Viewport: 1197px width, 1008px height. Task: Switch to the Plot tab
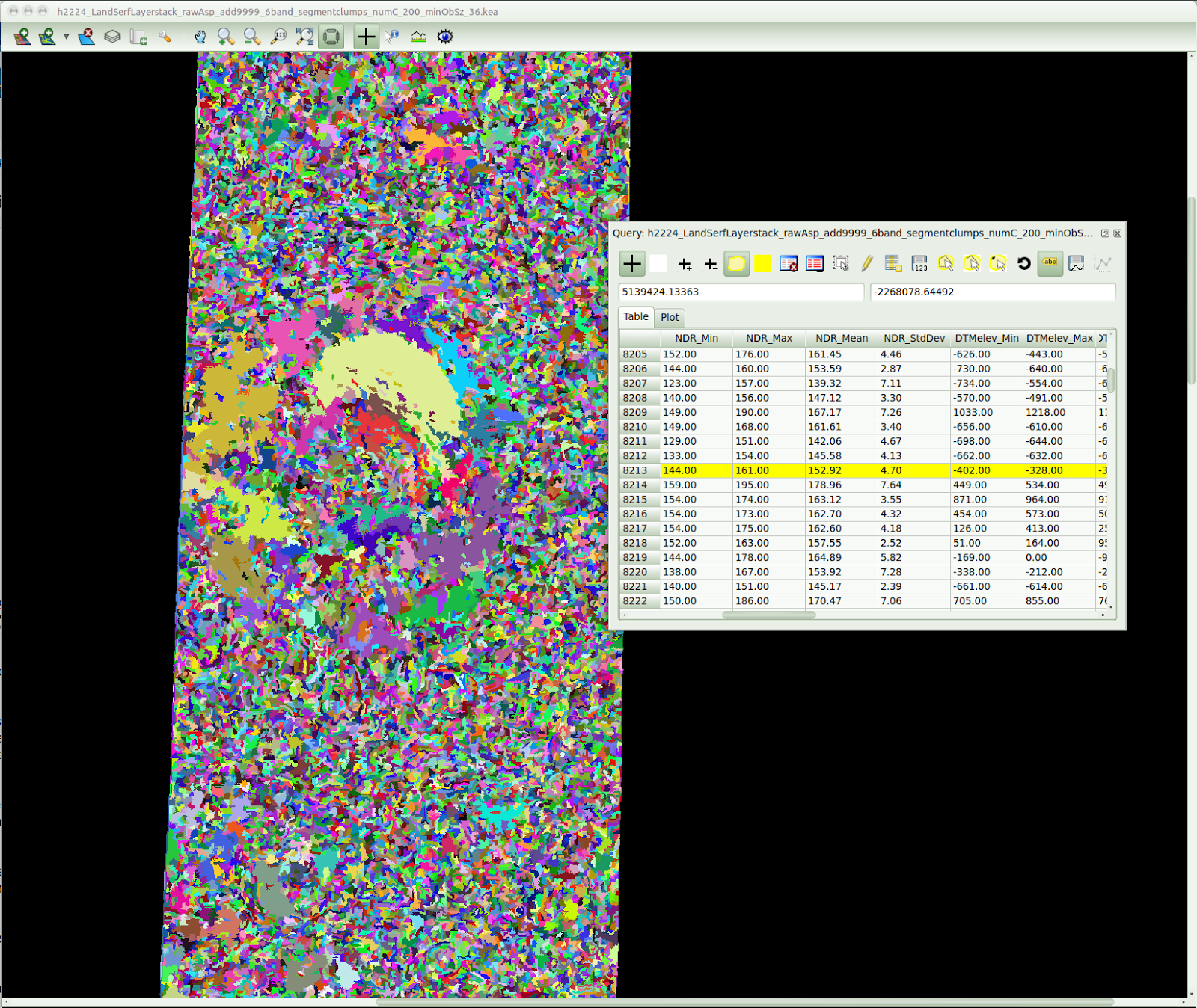(x=670, y=317)
